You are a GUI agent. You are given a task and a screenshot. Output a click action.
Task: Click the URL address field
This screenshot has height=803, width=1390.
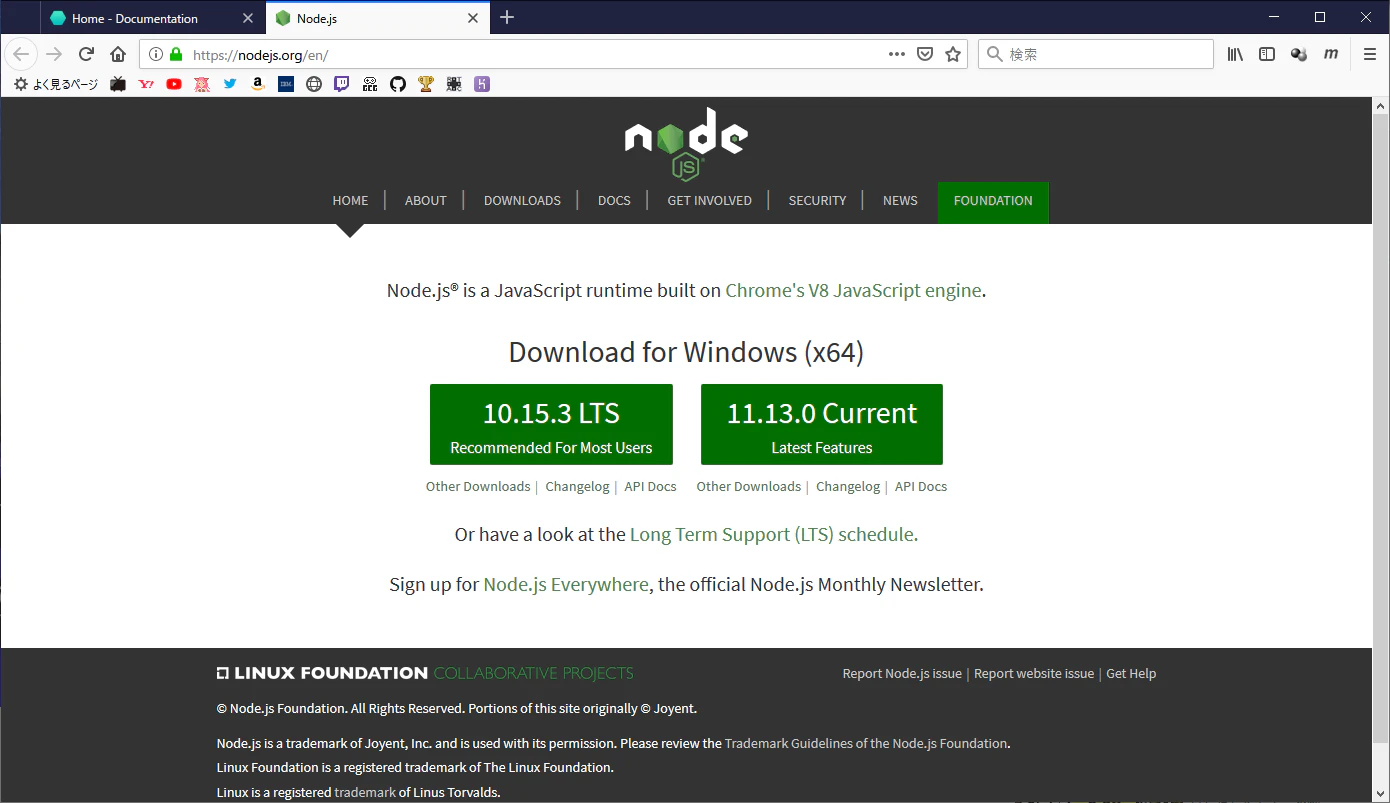[536, 55]
